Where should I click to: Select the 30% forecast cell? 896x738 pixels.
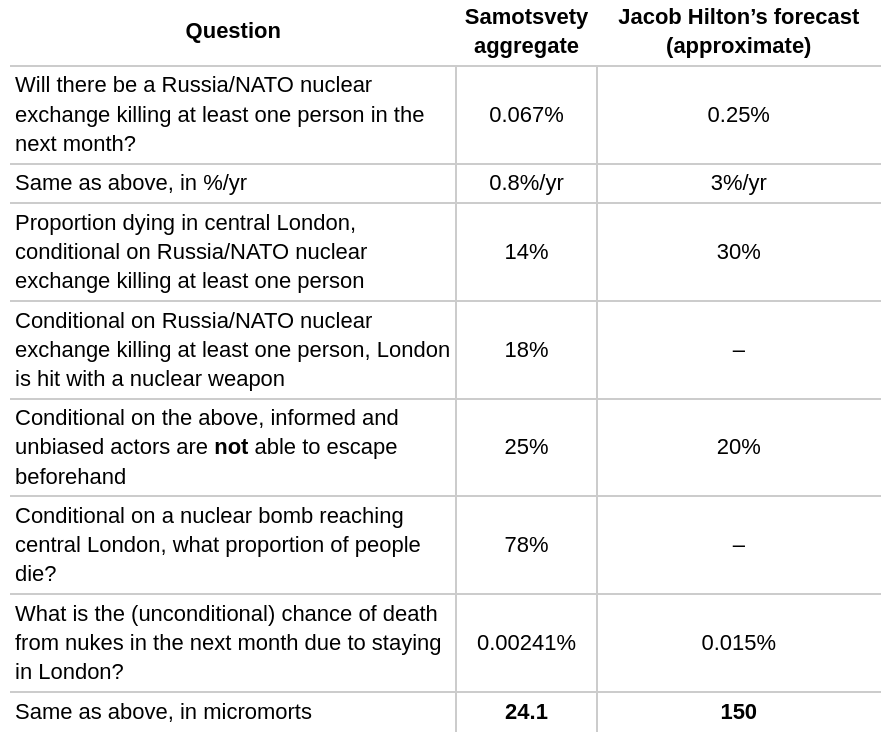tap(738, 252)
